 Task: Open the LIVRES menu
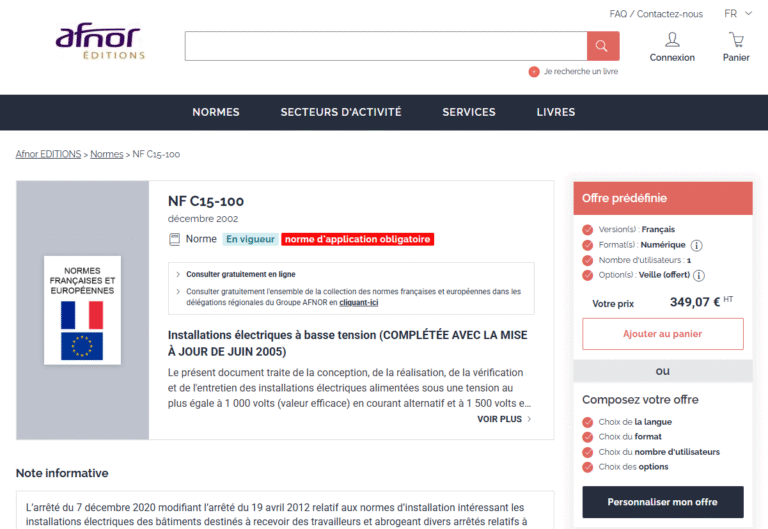556,112
